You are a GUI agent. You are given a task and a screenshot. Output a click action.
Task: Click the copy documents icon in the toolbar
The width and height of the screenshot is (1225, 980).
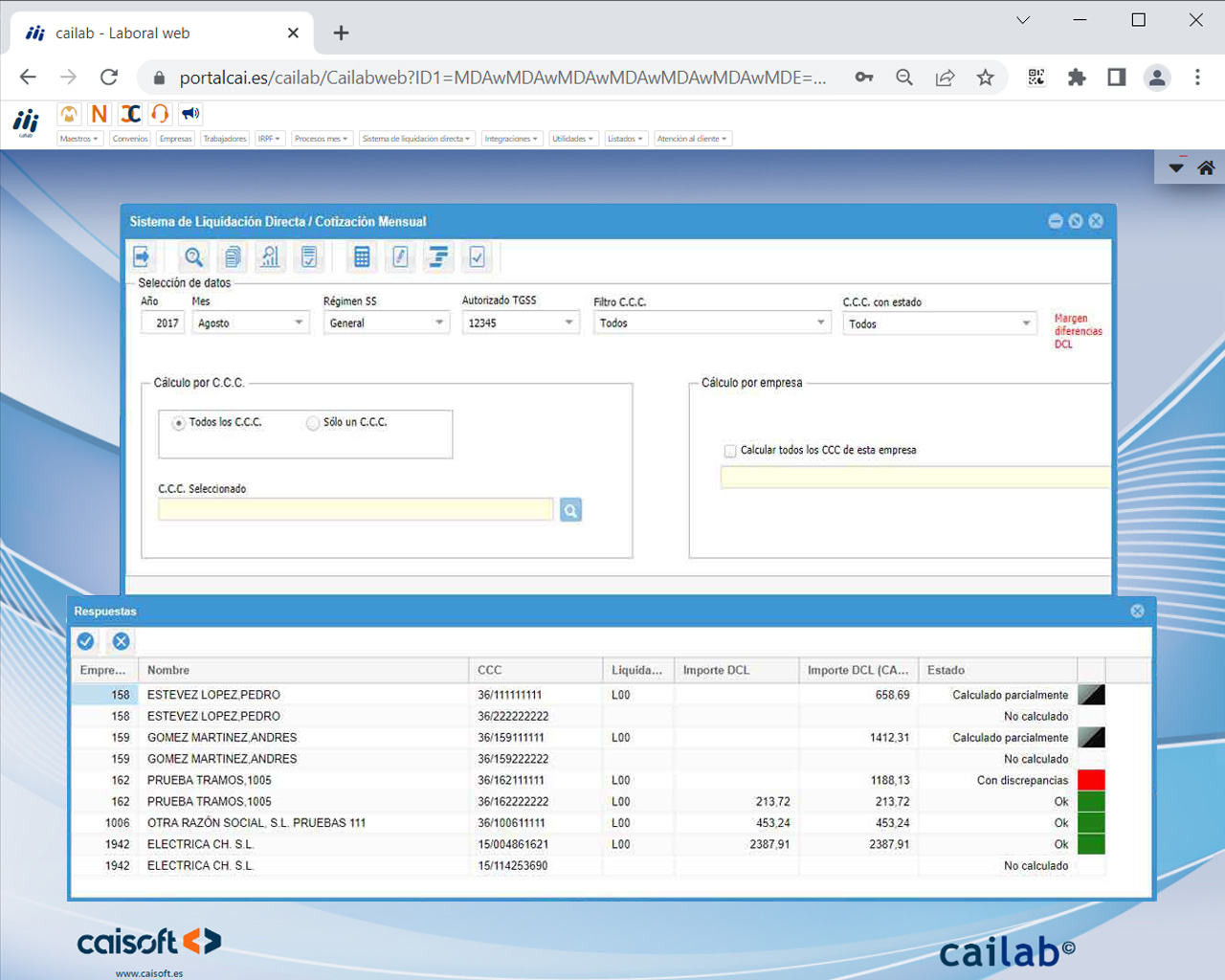232,256
